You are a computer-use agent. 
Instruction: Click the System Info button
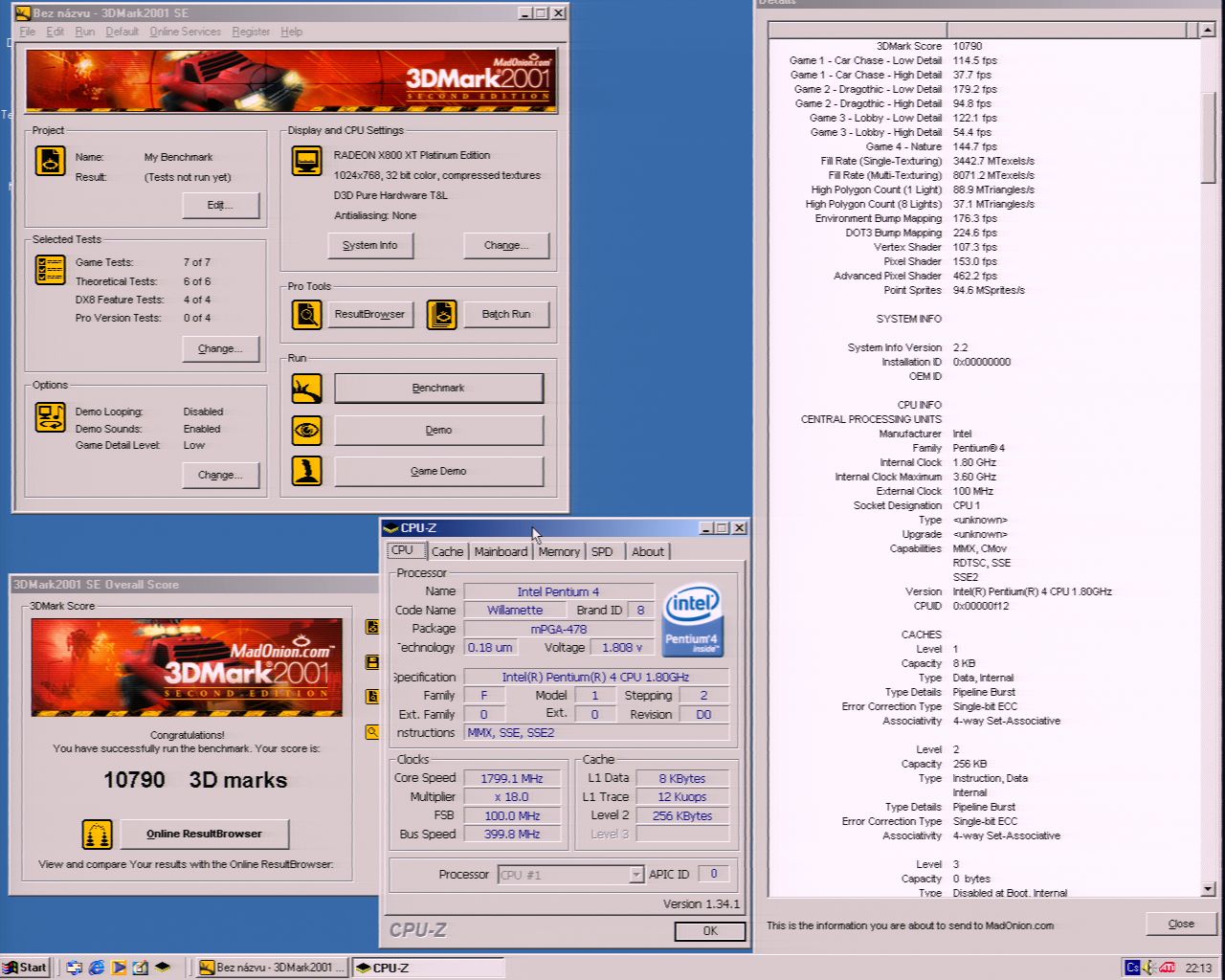(369, 245)
